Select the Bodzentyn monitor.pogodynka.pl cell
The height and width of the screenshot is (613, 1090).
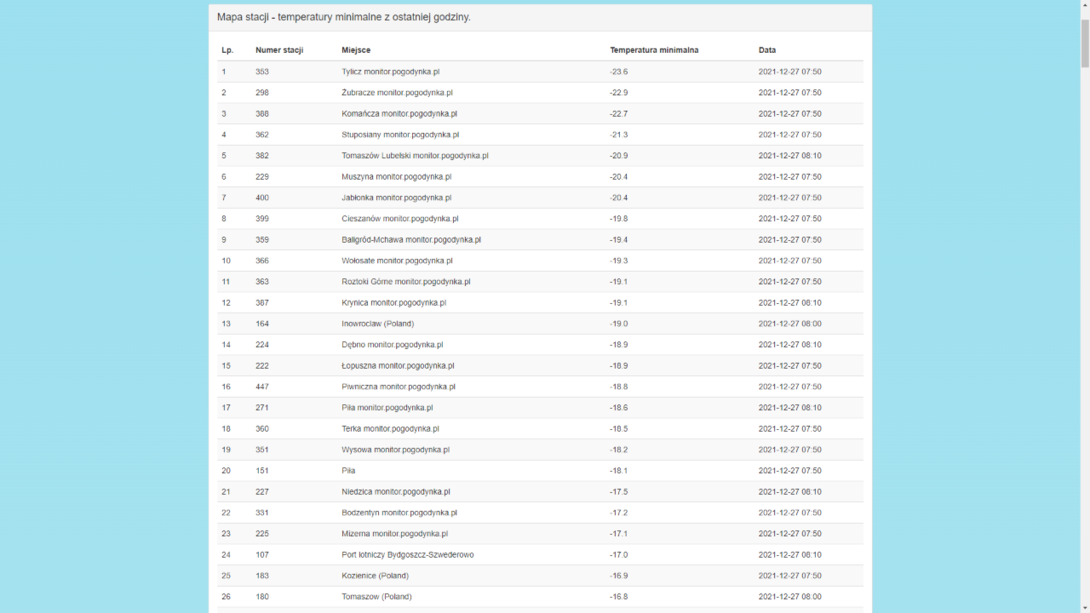[x=399, y=513]
